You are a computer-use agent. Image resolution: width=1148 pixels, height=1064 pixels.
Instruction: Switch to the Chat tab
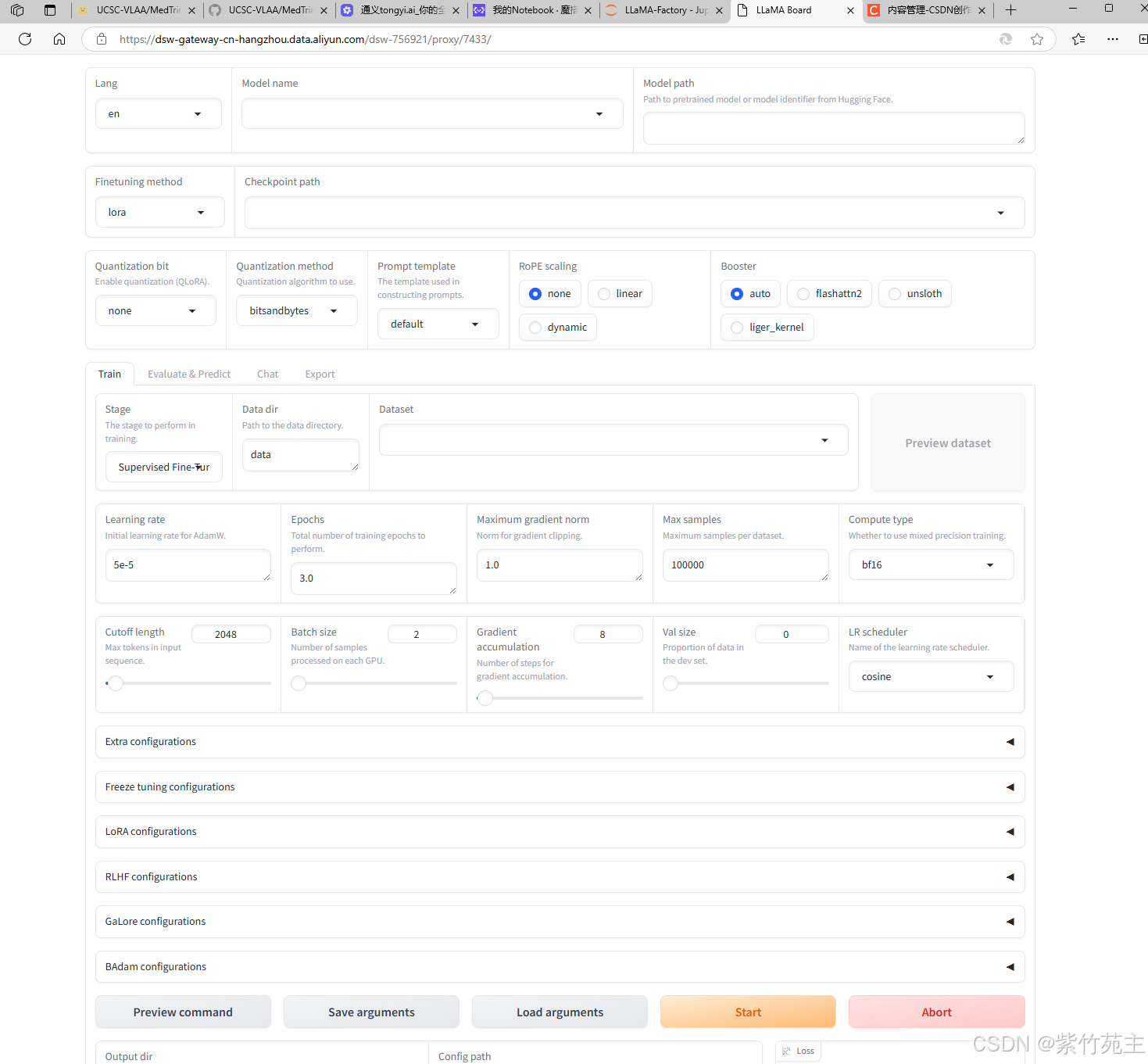click(x=267, y=374)
